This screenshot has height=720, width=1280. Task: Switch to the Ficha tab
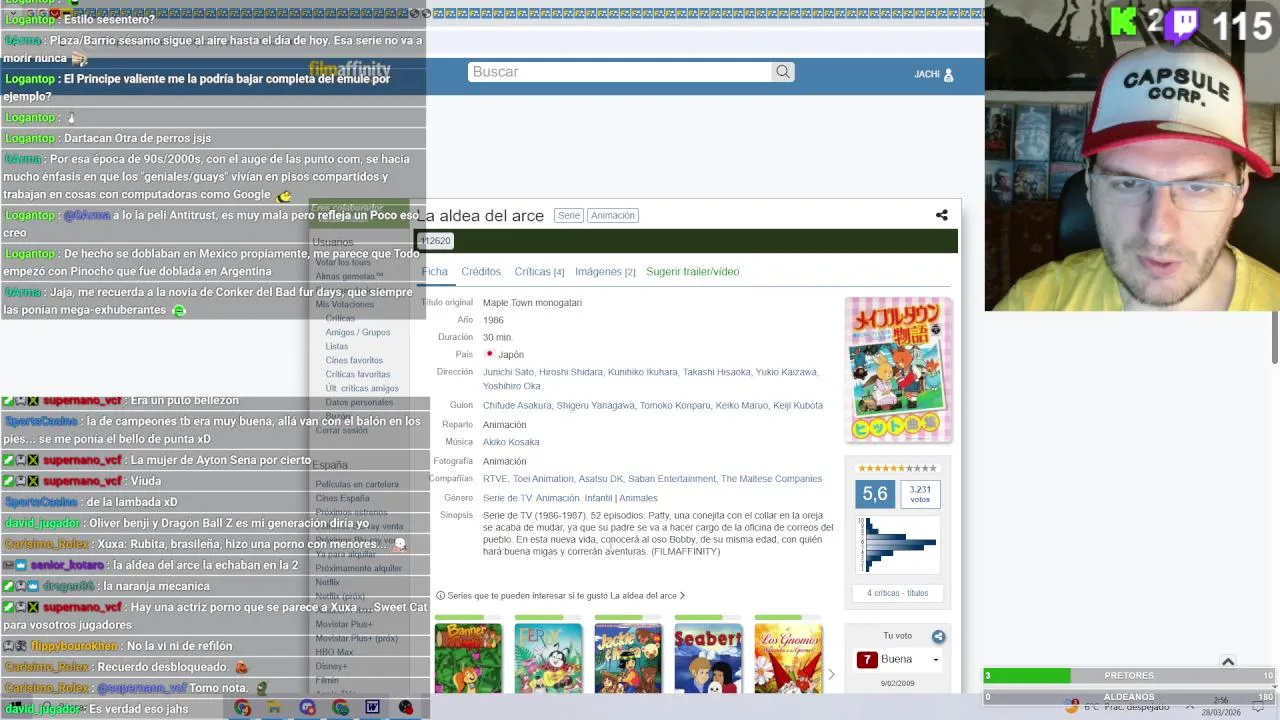coord(434,271)
